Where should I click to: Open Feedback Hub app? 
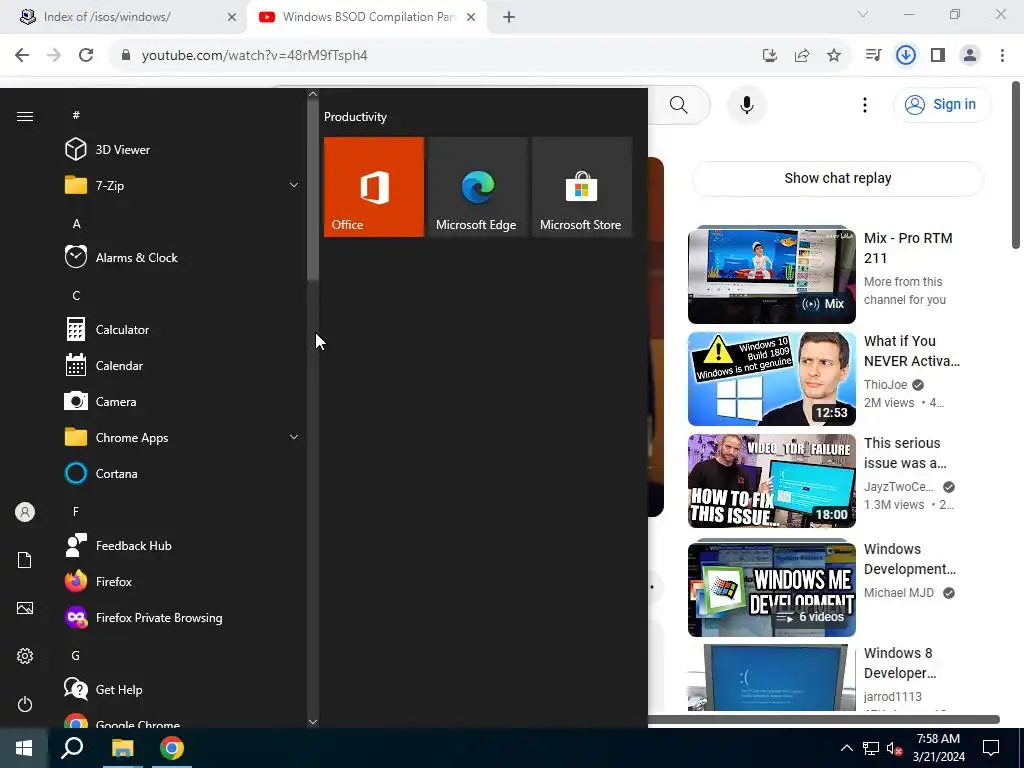coord(183,545)
